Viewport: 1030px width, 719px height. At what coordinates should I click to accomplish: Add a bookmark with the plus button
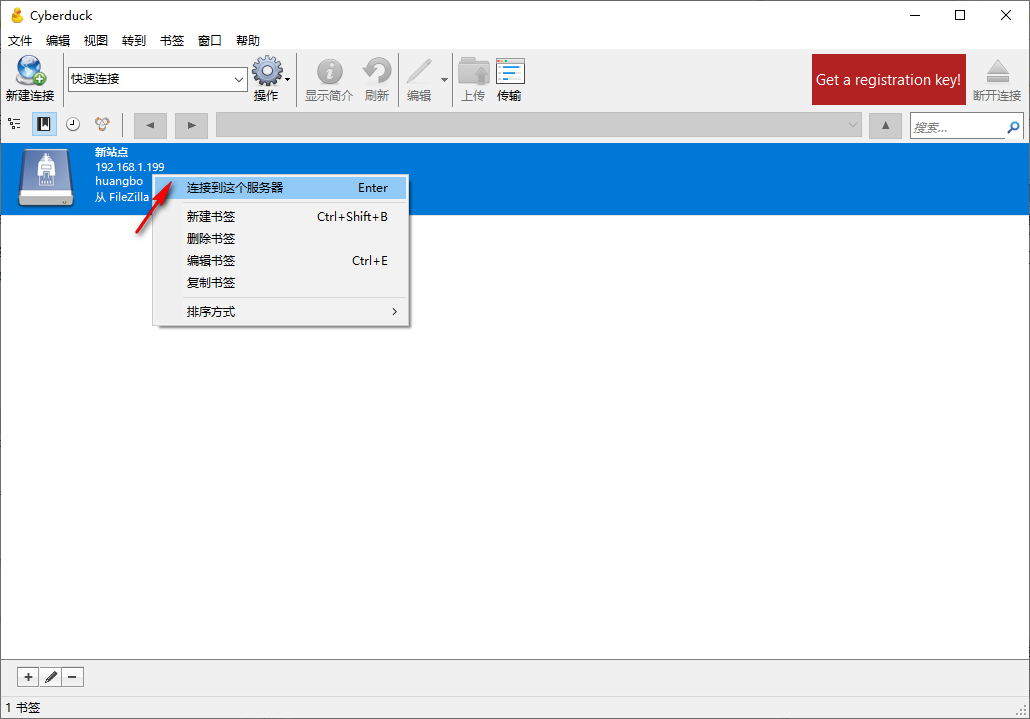tap(28, 677)
